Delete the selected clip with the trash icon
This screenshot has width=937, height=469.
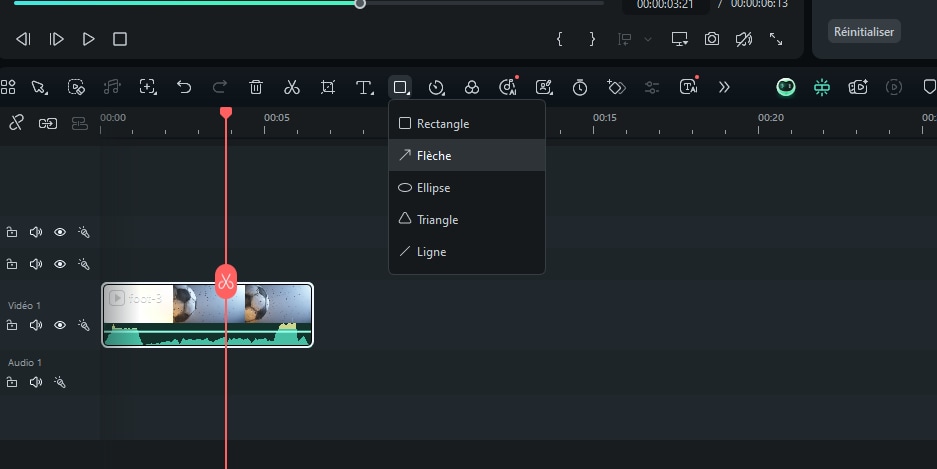pyautogui.click(x=256, y=87)
